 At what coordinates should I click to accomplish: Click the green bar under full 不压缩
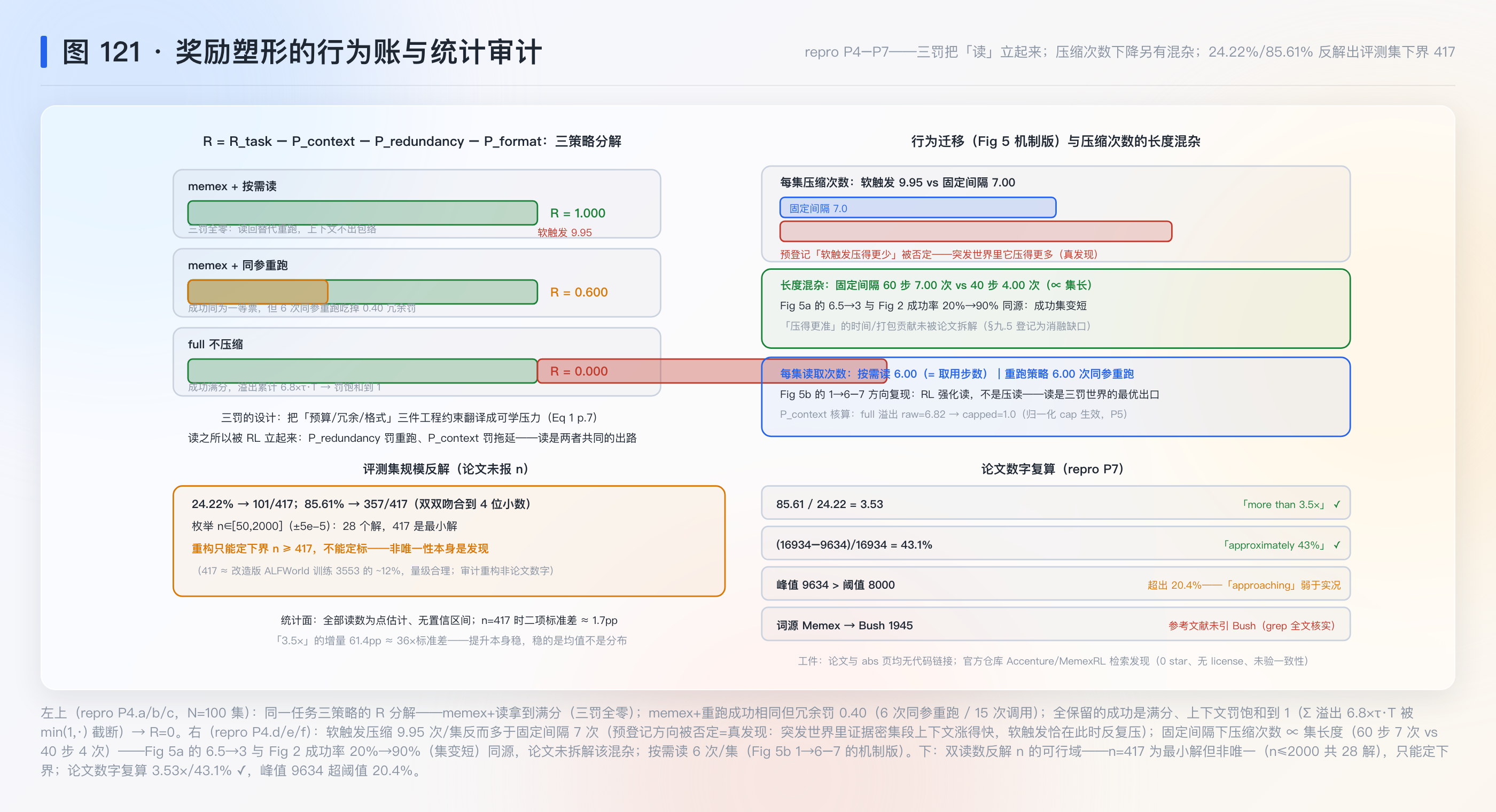[x=362, y=371]
